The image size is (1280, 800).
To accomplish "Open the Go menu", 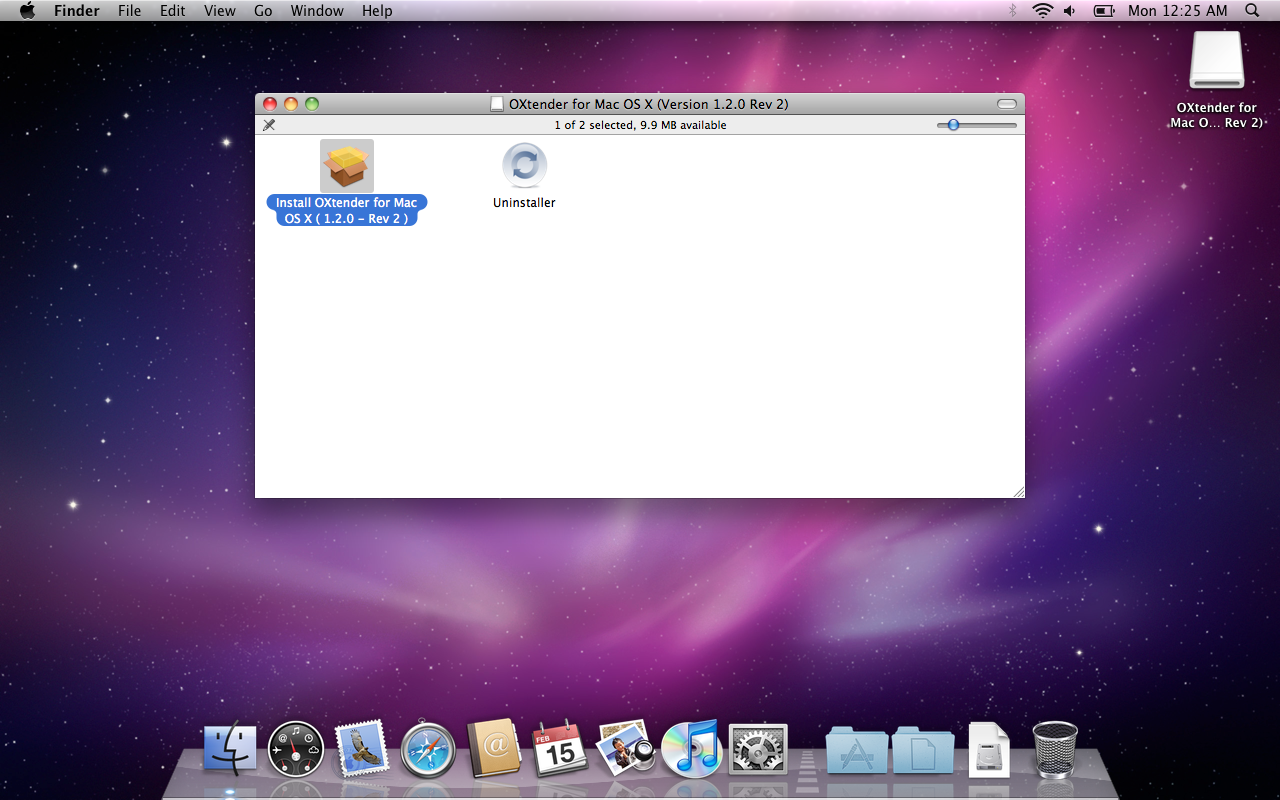I will tap(263, 11).
